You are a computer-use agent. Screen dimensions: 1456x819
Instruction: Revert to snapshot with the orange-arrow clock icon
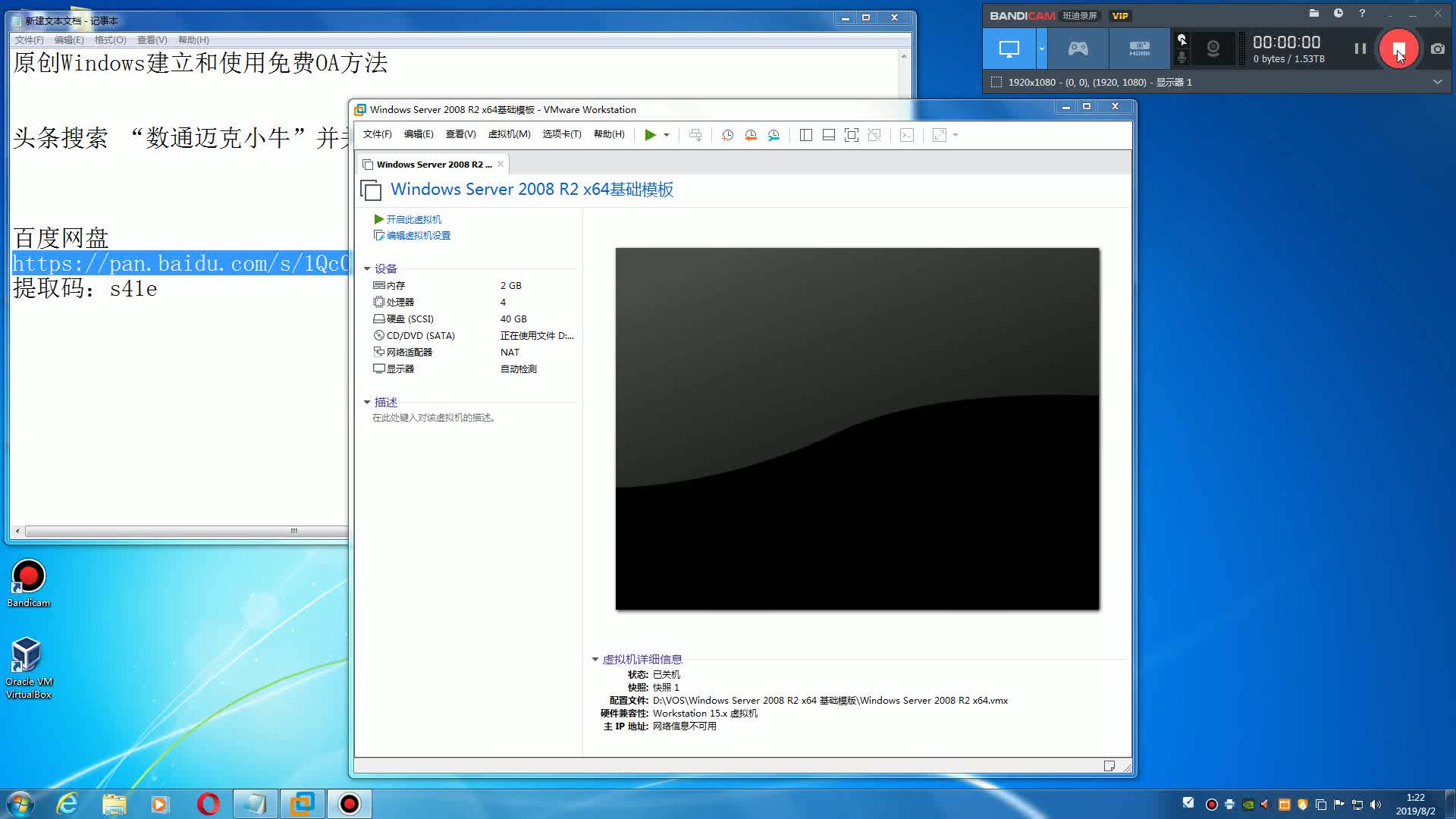click(x=751, y=135)
